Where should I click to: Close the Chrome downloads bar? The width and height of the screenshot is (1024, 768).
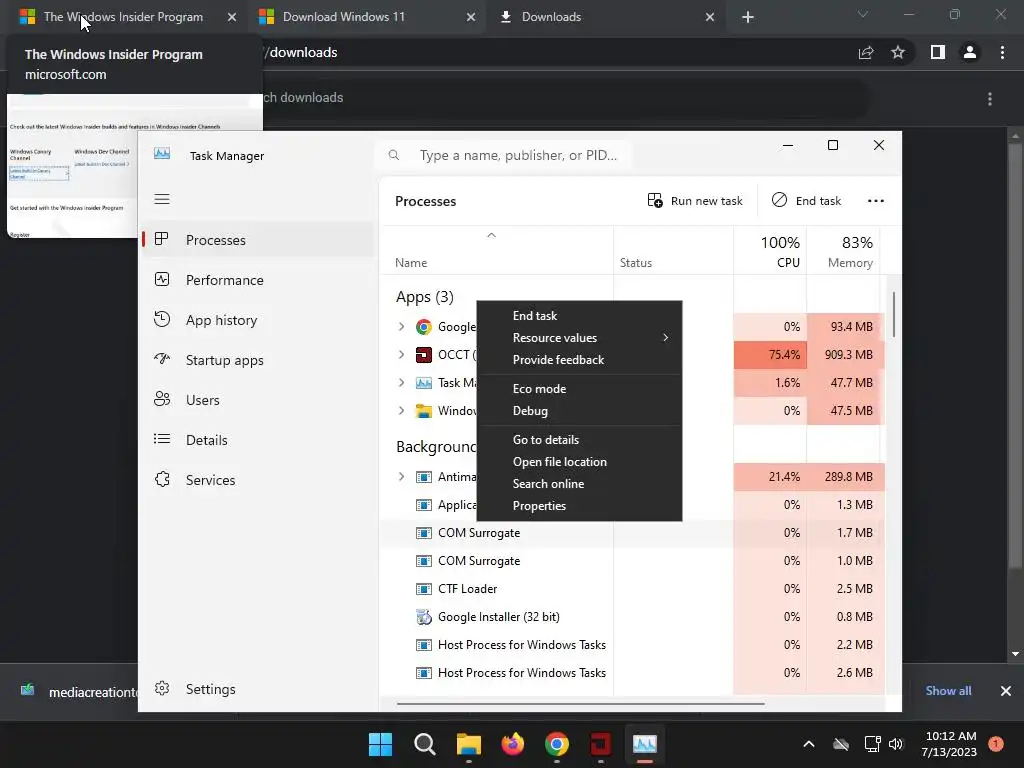[1006, 690]
